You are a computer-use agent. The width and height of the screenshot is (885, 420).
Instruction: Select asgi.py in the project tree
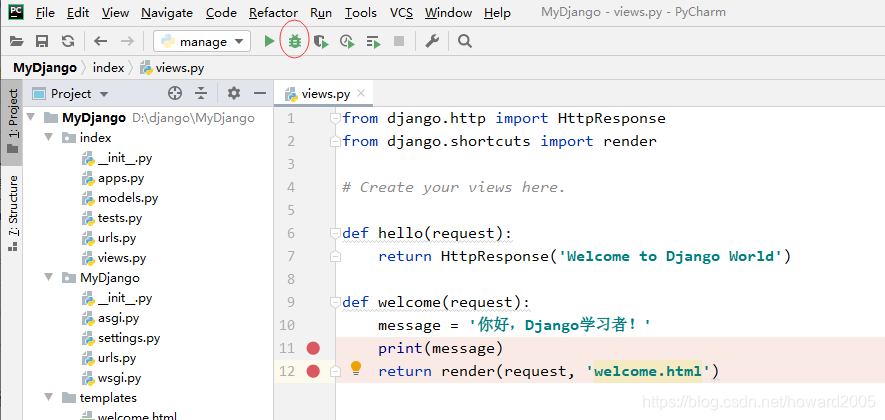click(x=119, y=318)
